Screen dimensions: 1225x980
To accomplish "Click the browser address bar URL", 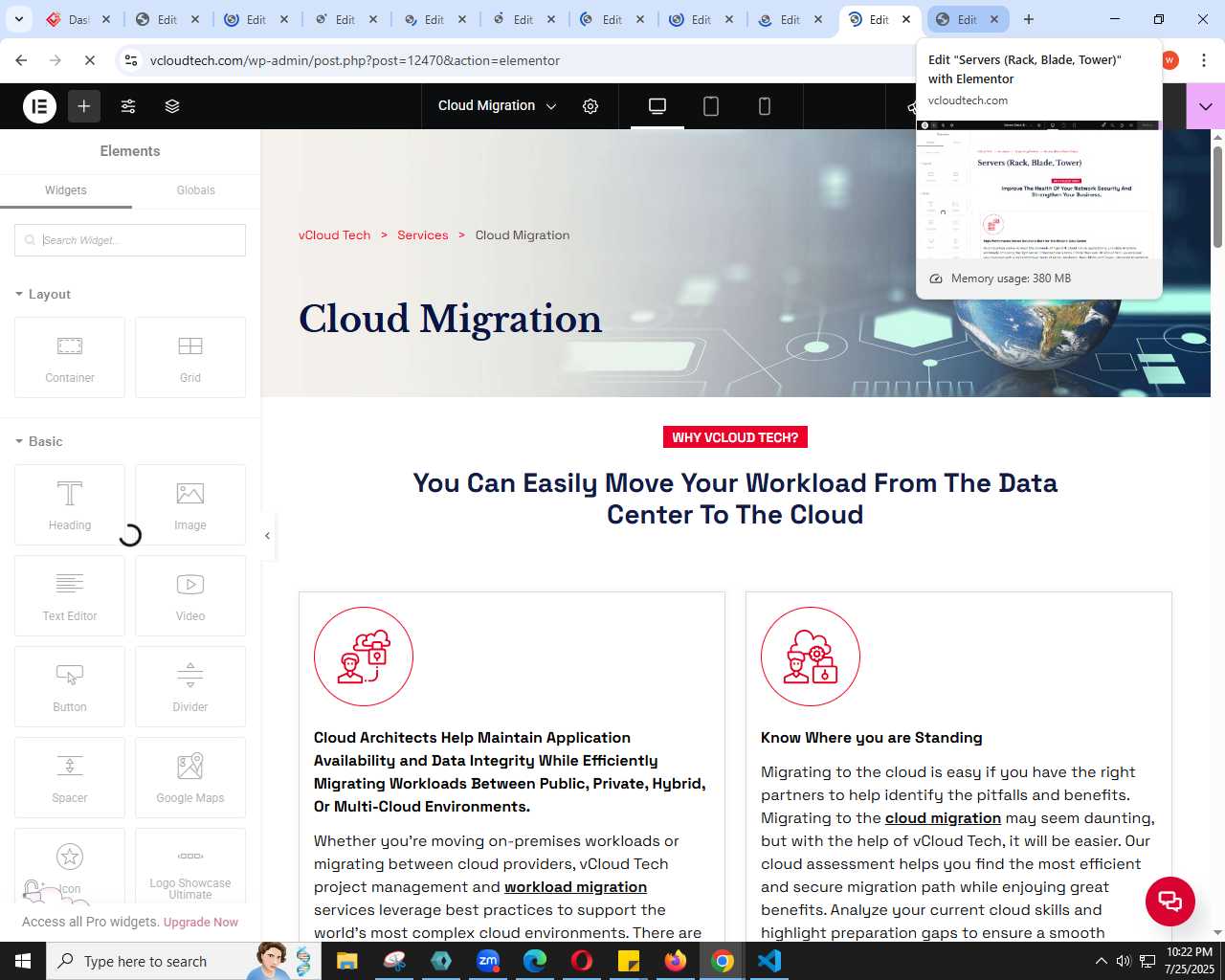I will click(355, 60).
